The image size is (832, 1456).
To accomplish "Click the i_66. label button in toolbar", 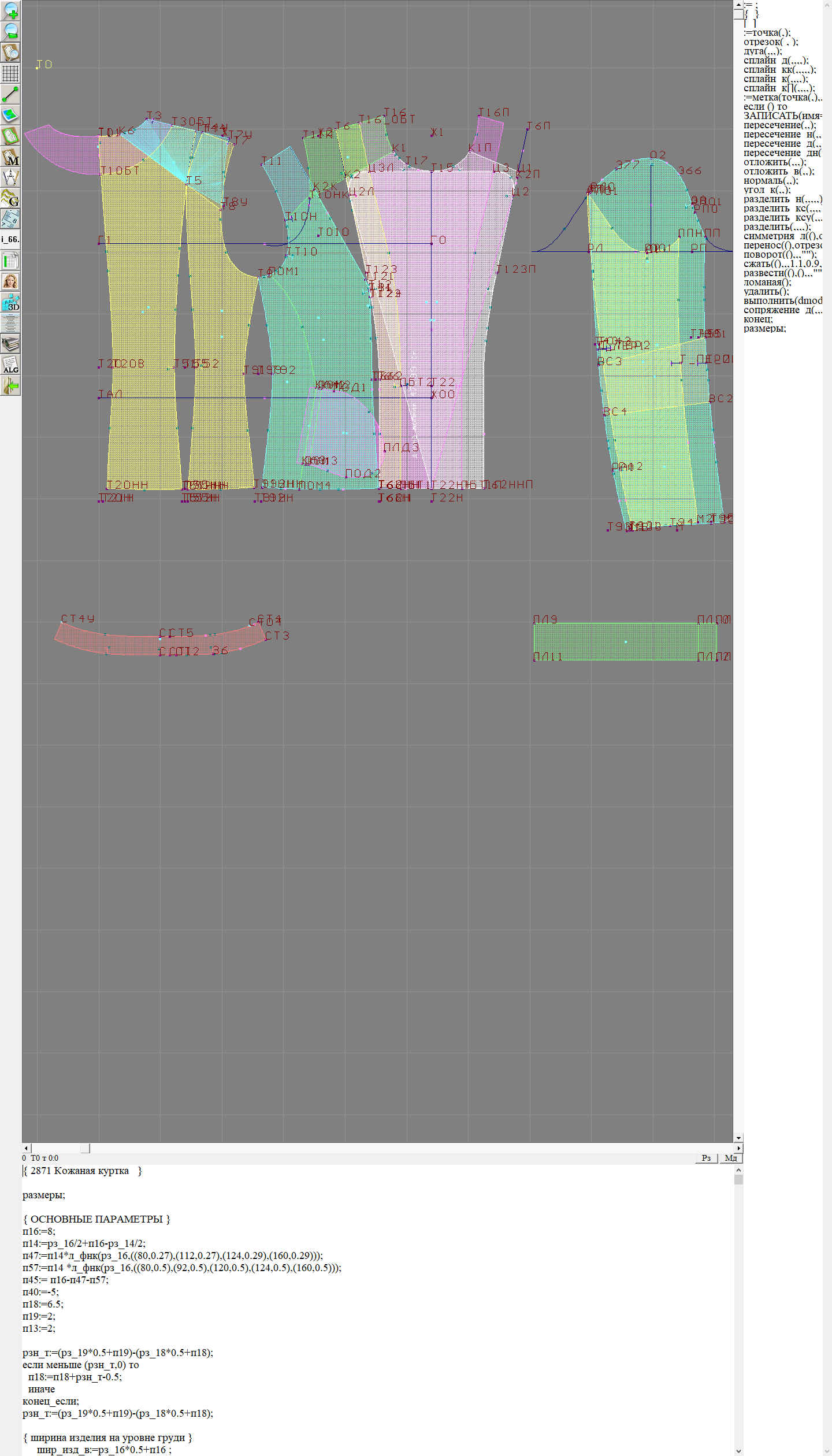I will pyautogui.click(x=11, y=239).
